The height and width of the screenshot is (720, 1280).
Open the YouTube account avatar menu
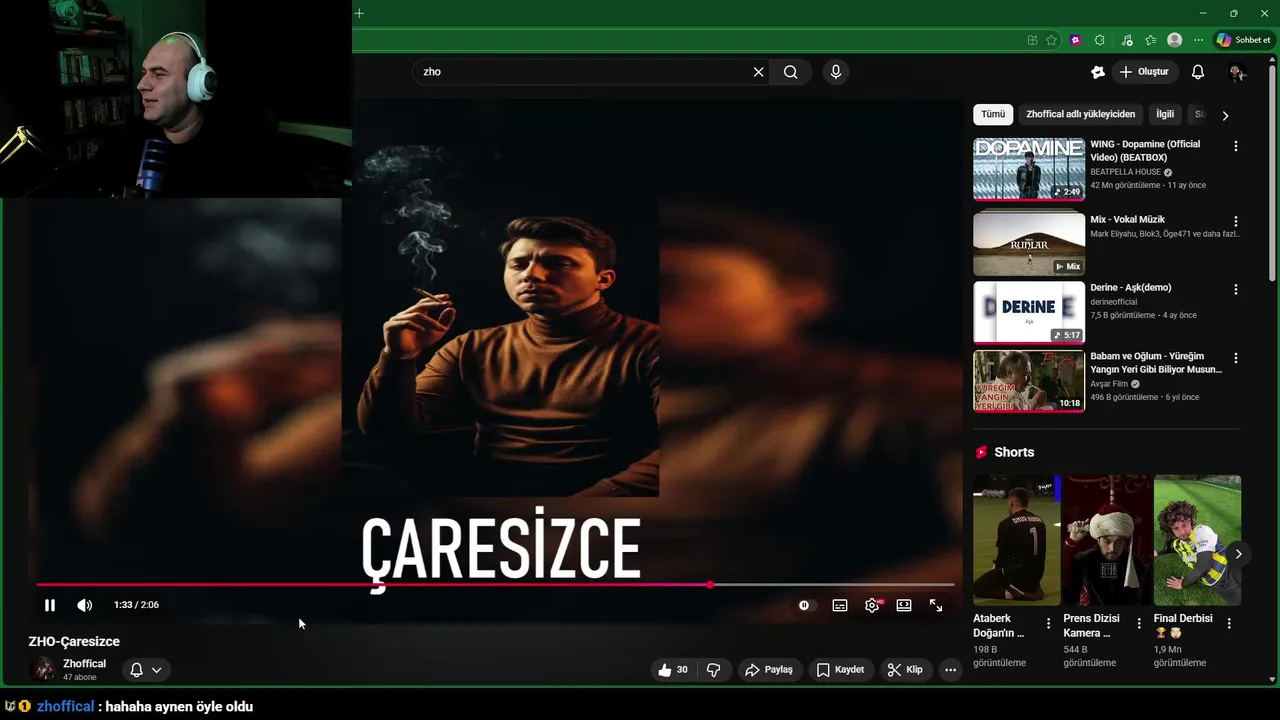[1237, 72]
